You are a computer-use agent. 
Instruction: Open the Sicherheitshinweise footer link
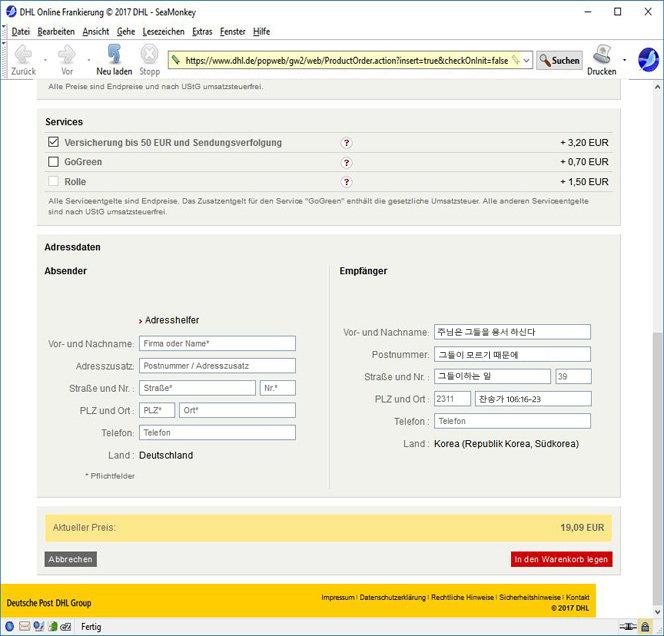coord(530,597)
